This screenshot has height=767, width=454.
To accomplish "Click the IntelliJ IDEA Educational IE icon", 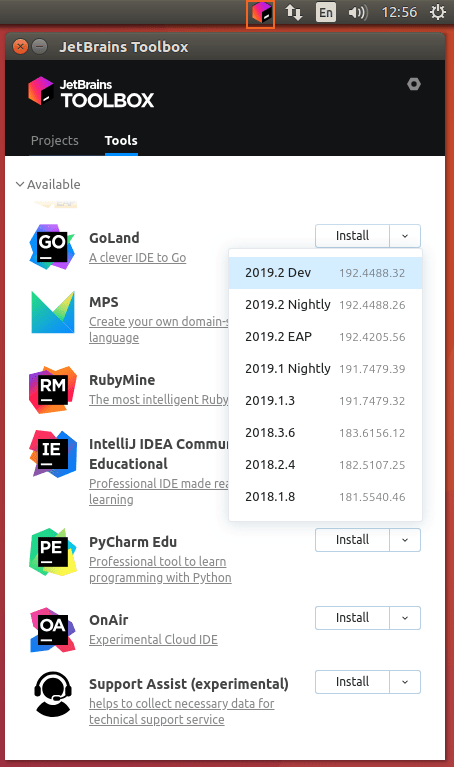I will pos(53,453).
